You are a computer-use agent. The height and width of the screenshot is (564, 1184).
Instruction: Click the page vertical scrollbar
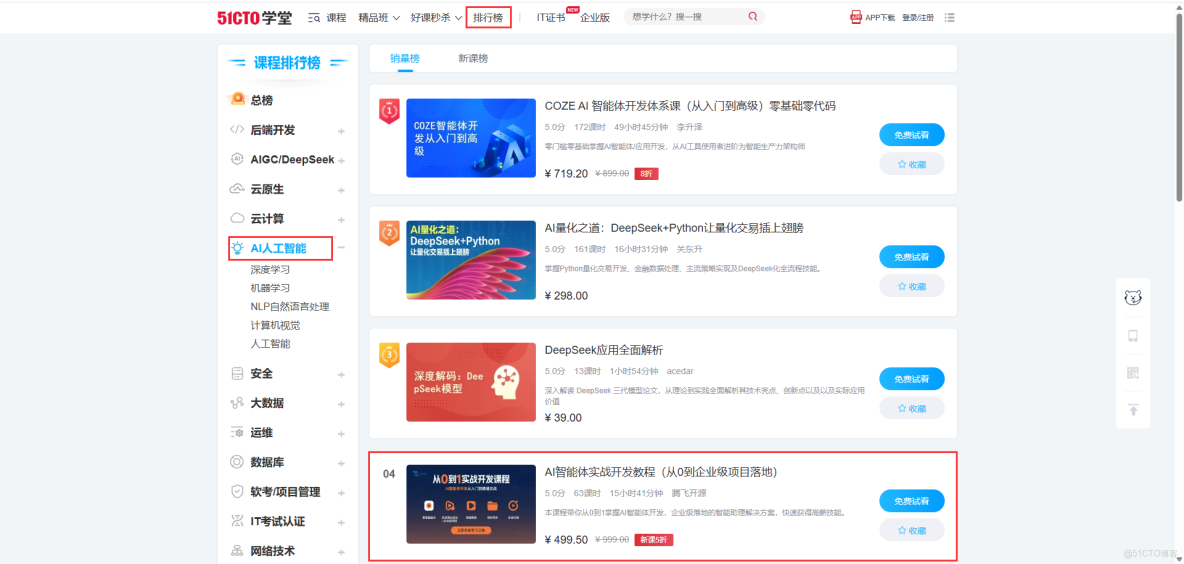[x=1179, y=106]
